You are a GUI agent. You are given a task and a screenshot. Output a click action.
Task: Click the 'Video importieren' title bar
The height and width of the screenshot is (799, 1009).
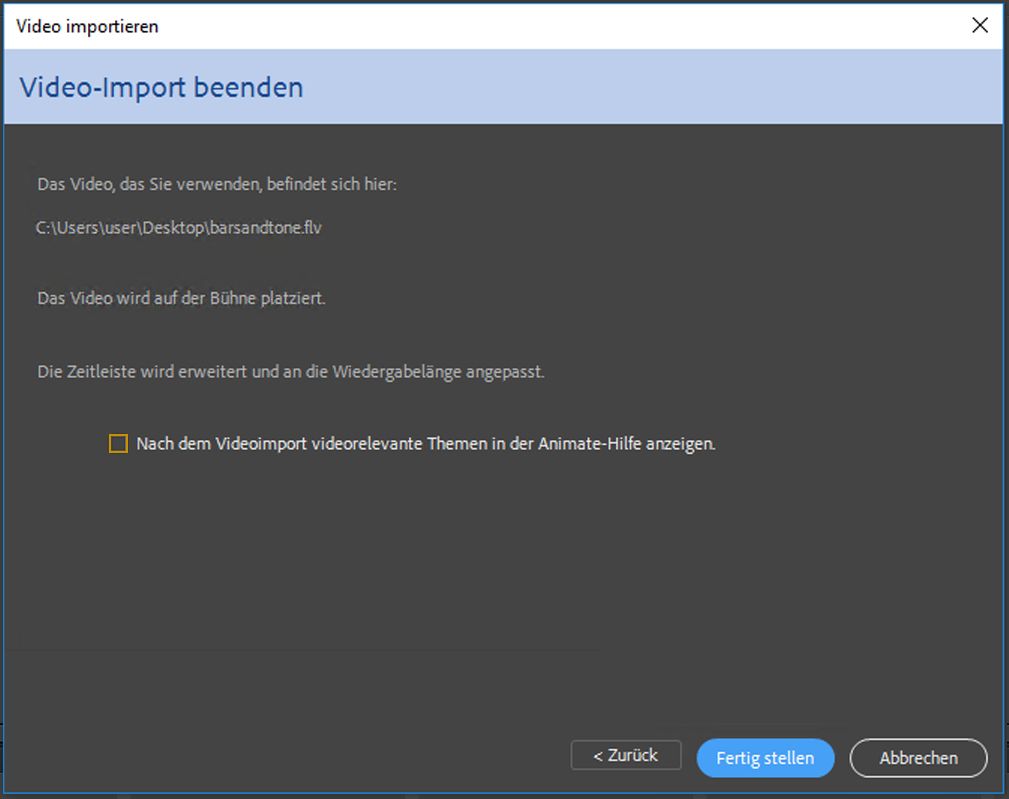pyautogui.click(x=85, y=26)
